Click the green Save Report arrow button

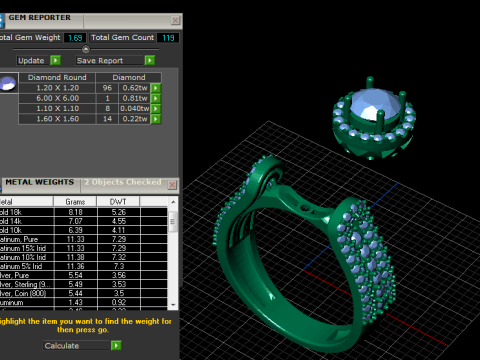150,60
